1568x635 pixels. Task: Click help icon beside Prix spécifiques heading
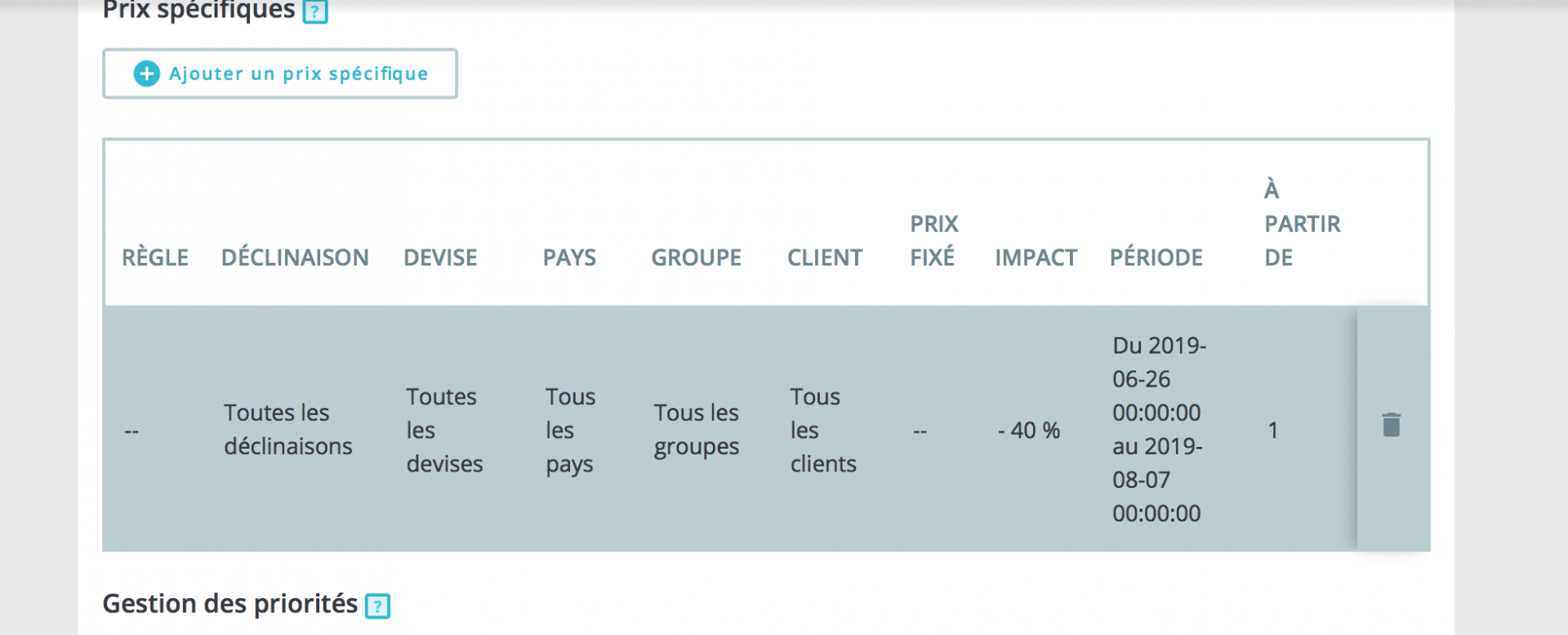[x=315, y=11]
